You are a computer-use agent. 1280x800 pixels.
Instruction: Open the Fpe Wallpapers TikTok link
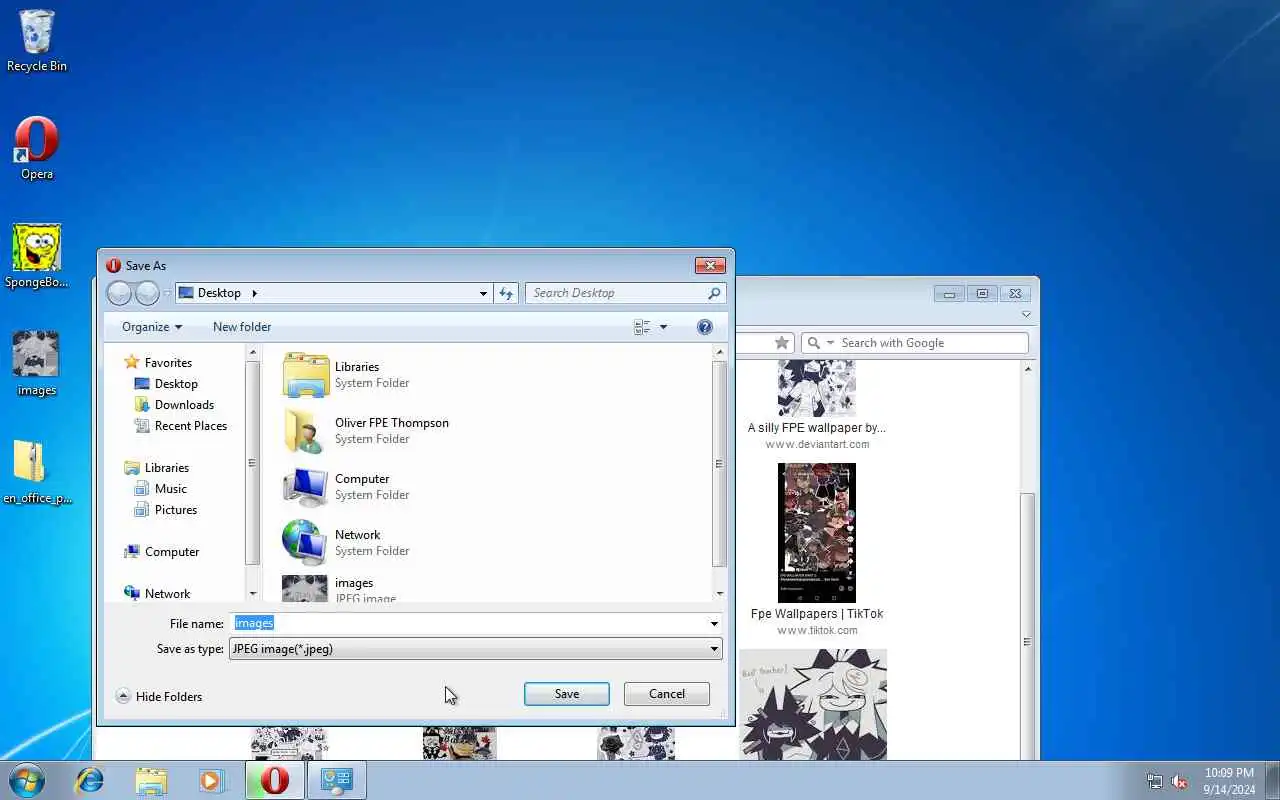coord(817,614)
